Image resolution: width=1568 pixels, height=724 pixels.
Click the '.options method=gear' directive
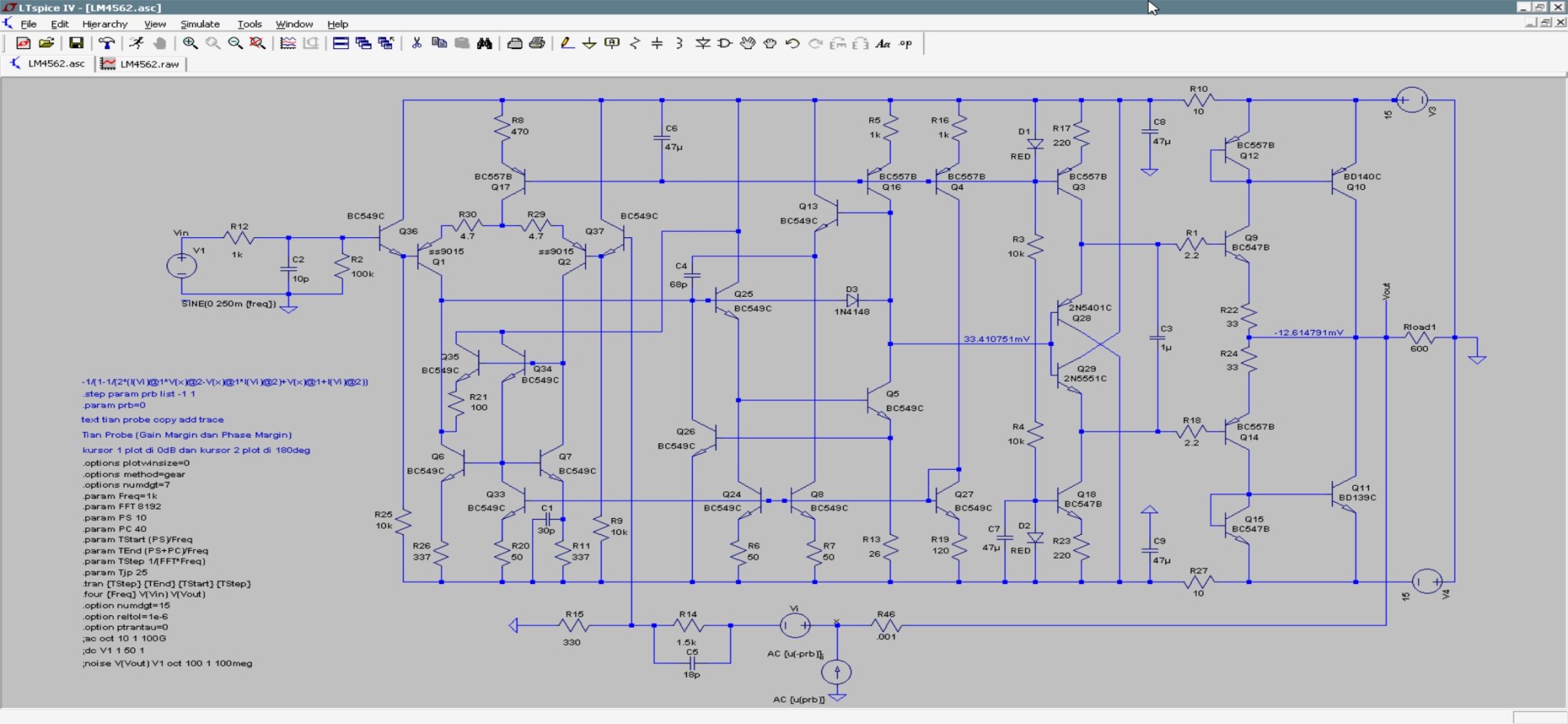133,474
